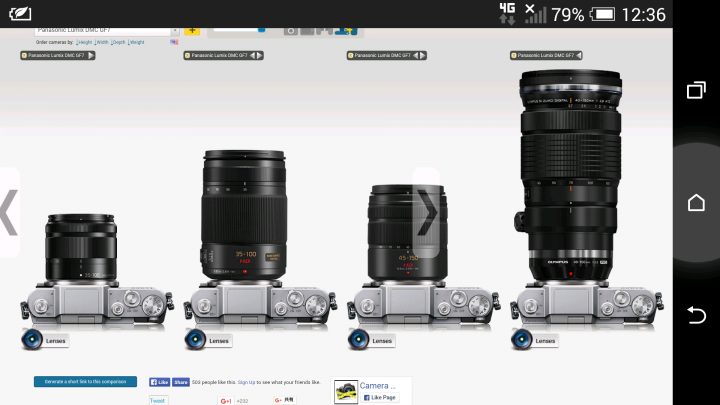Click the large right navigation chevron
This screenshot has width=720, height=405.
click(x=427, y=213)
